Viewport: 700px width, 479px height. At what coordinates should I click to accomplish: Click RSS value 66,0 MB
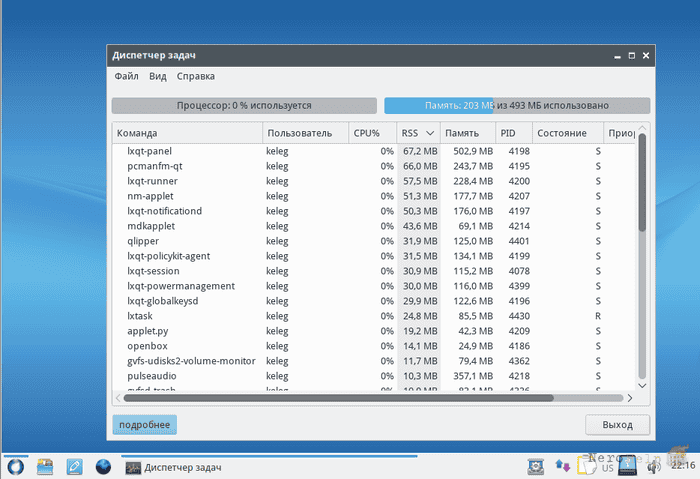[420, 166]
